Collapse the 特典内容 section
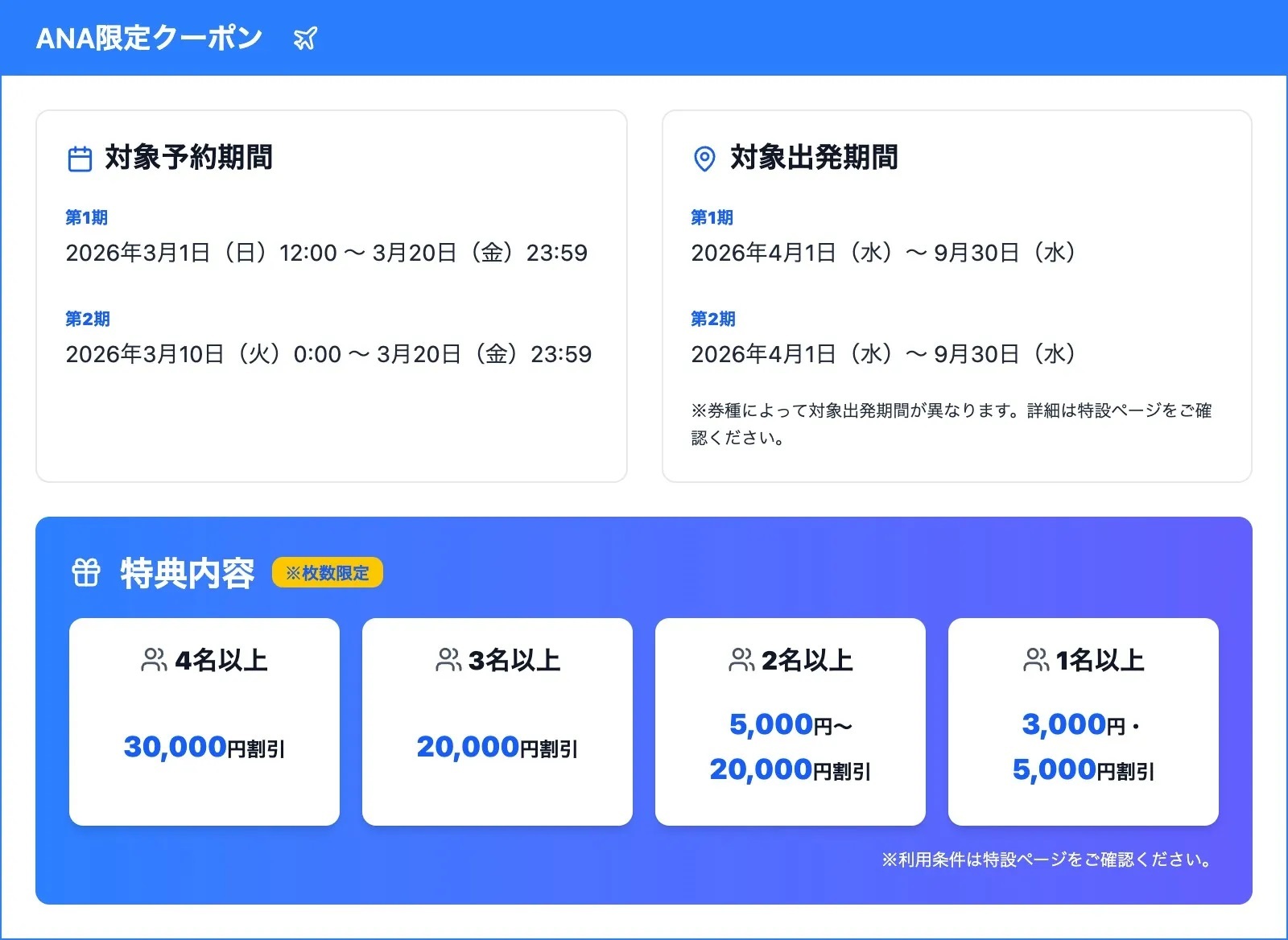The height and width of the screenshot is (940, 1288). [187, 574]
